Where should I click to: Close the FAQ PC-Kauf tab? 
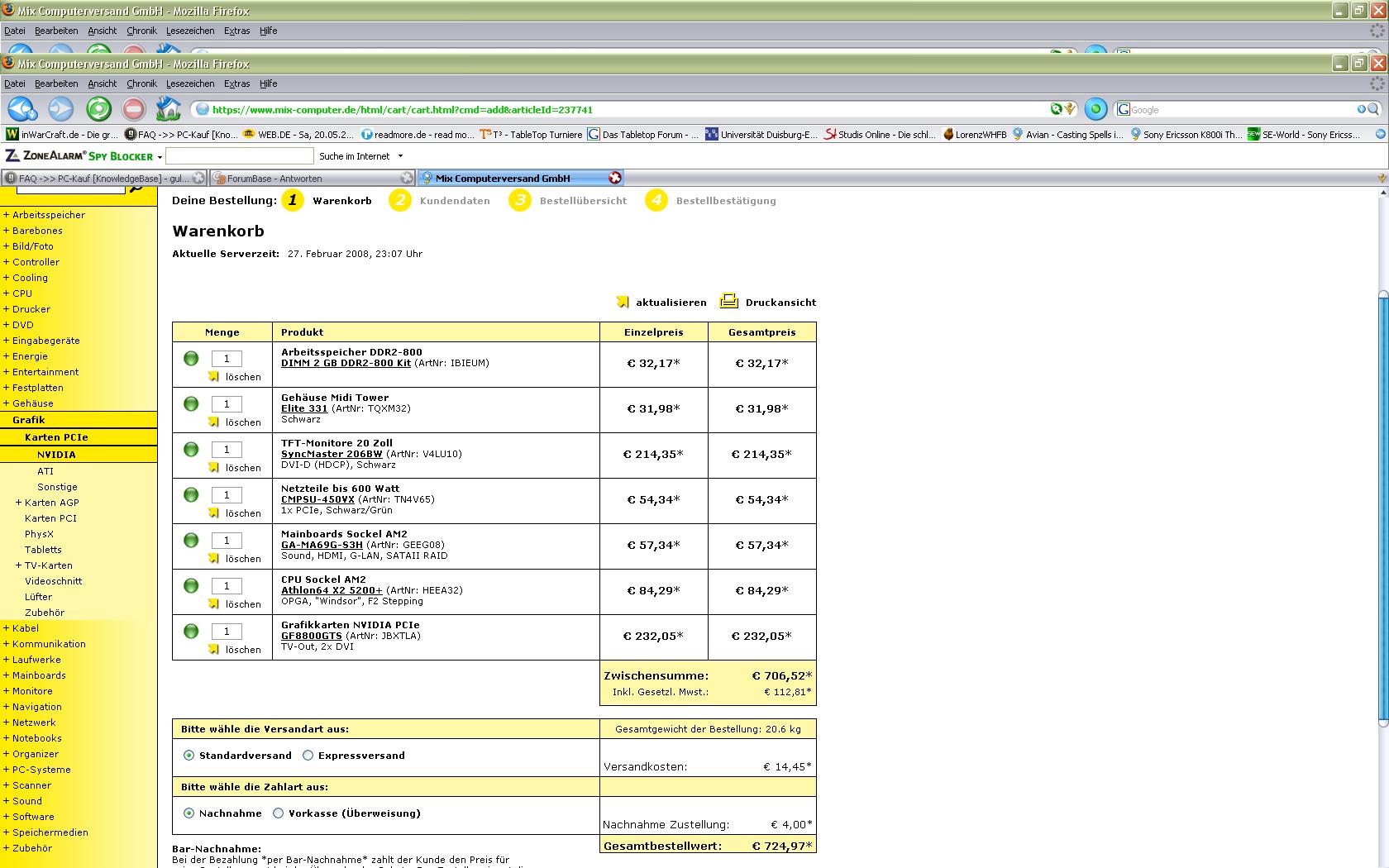(198, 178)
